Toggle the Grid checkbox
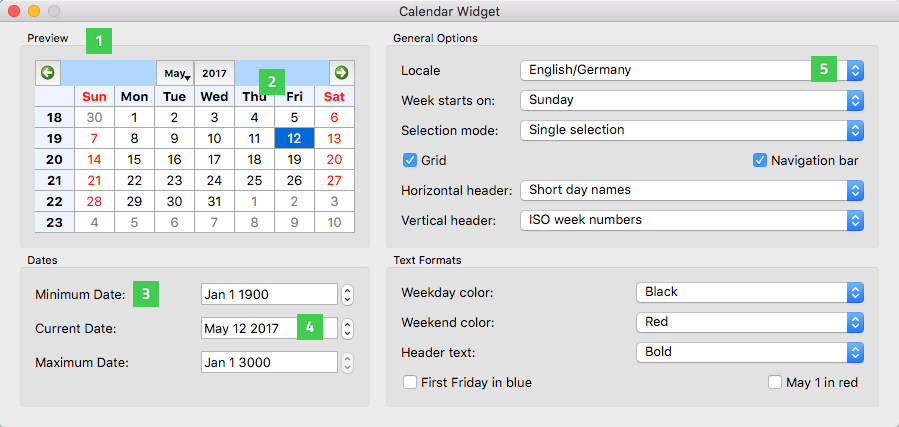Image resolution: width=899 pixels, height=427 pixels. click(x=410, y=160)
